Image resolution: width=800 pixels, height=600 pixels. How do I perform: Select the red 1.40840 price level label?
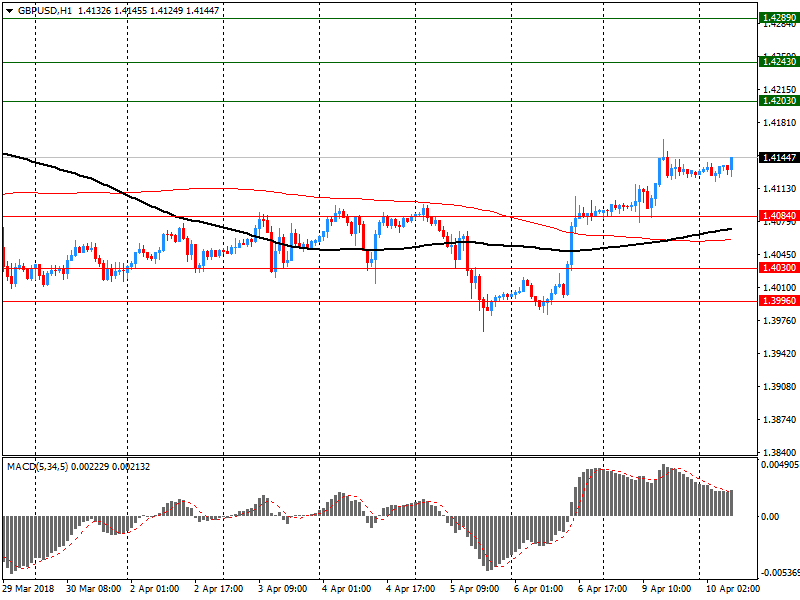[779, 216]
